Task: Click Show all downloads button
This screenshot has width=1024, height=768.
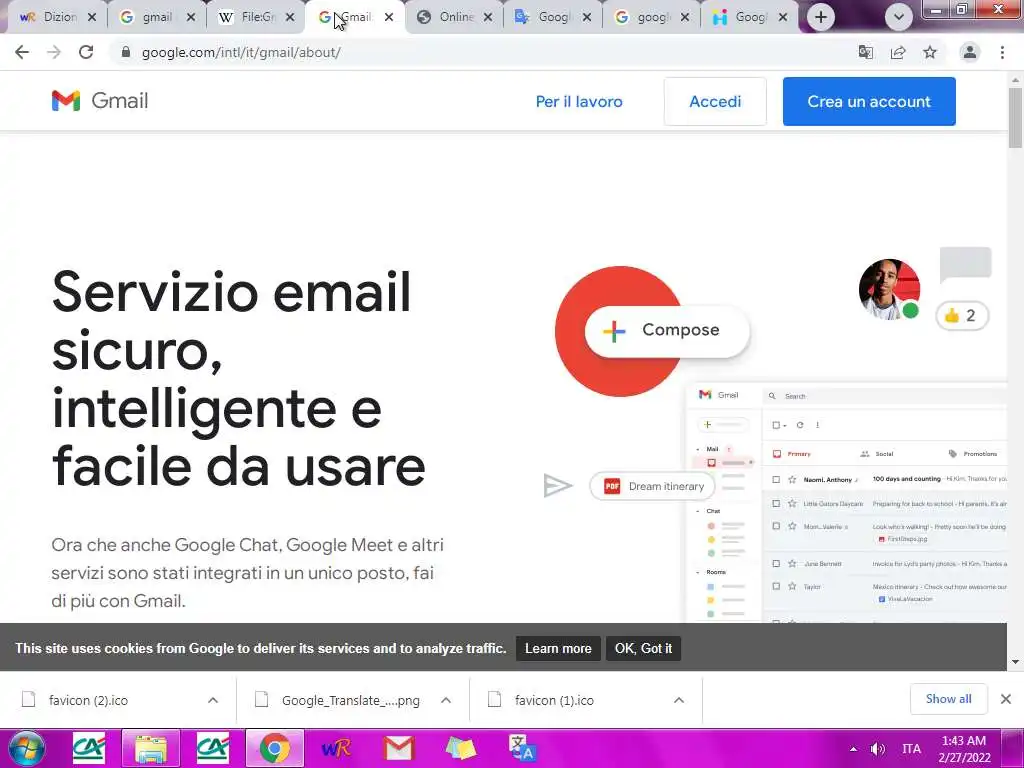Action: point(949,699)
